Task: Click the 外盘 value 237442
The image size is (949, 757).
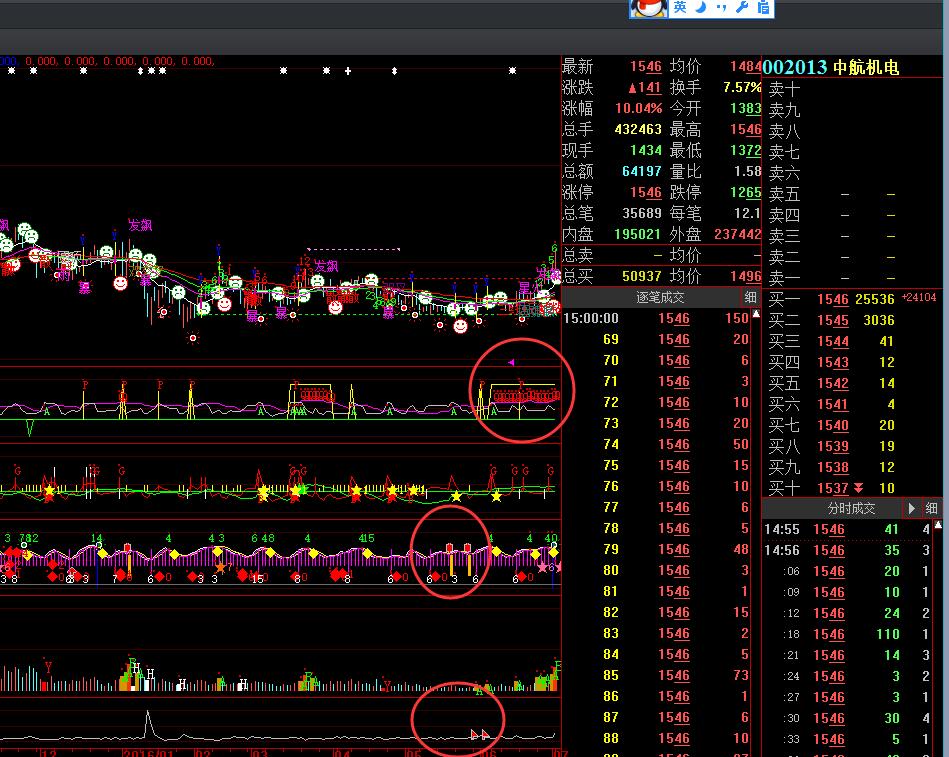Action: (738, 234)
